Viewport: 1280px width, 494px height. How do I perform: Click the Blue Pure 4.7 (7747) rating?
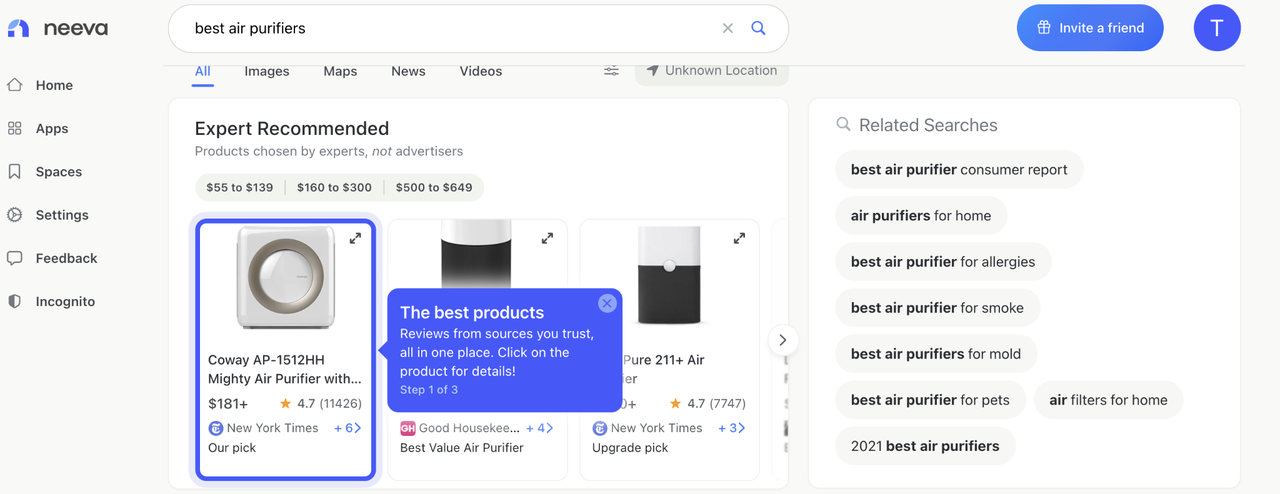tap(707, 404)
